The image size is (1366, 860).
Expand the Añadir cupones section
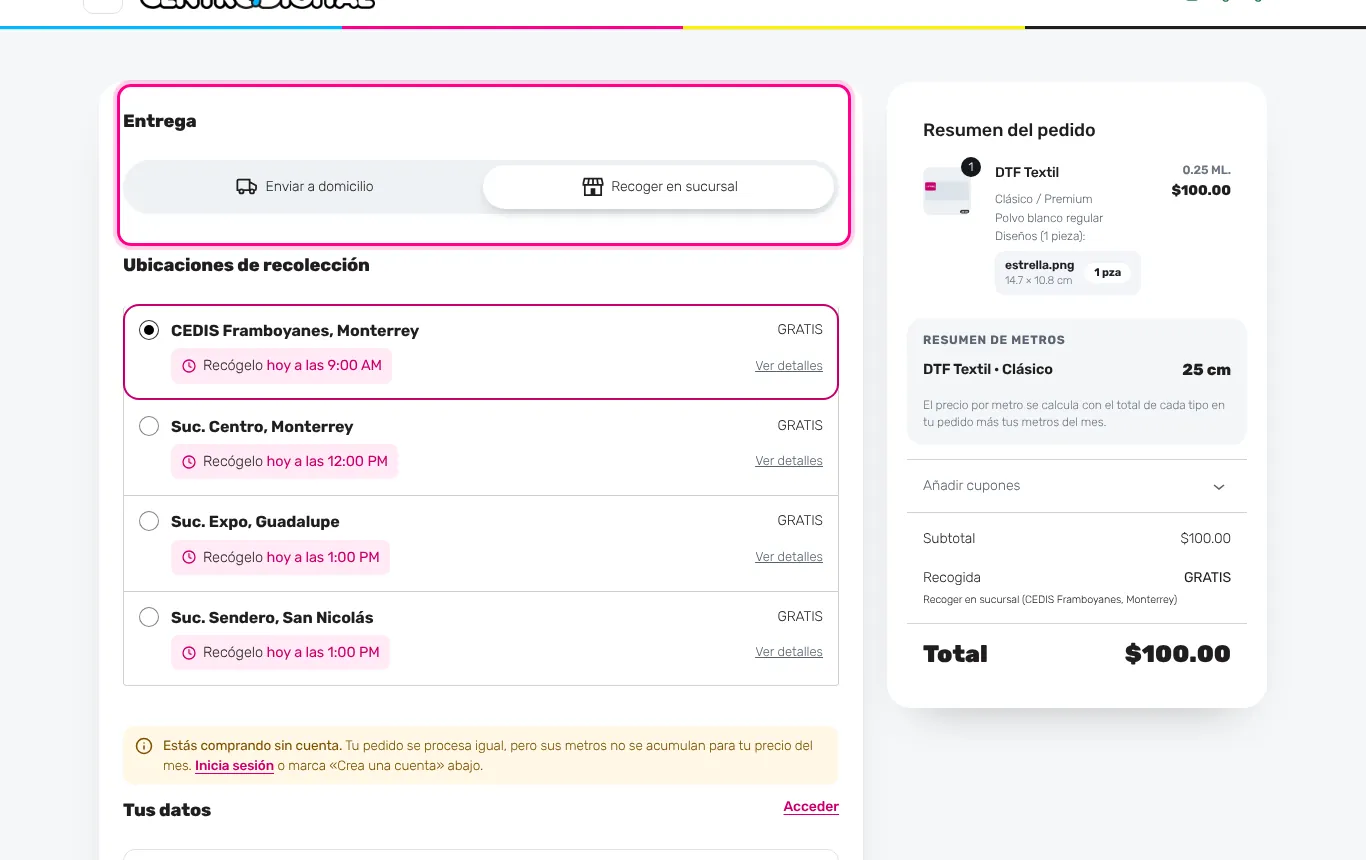[x=1077, y=486]
